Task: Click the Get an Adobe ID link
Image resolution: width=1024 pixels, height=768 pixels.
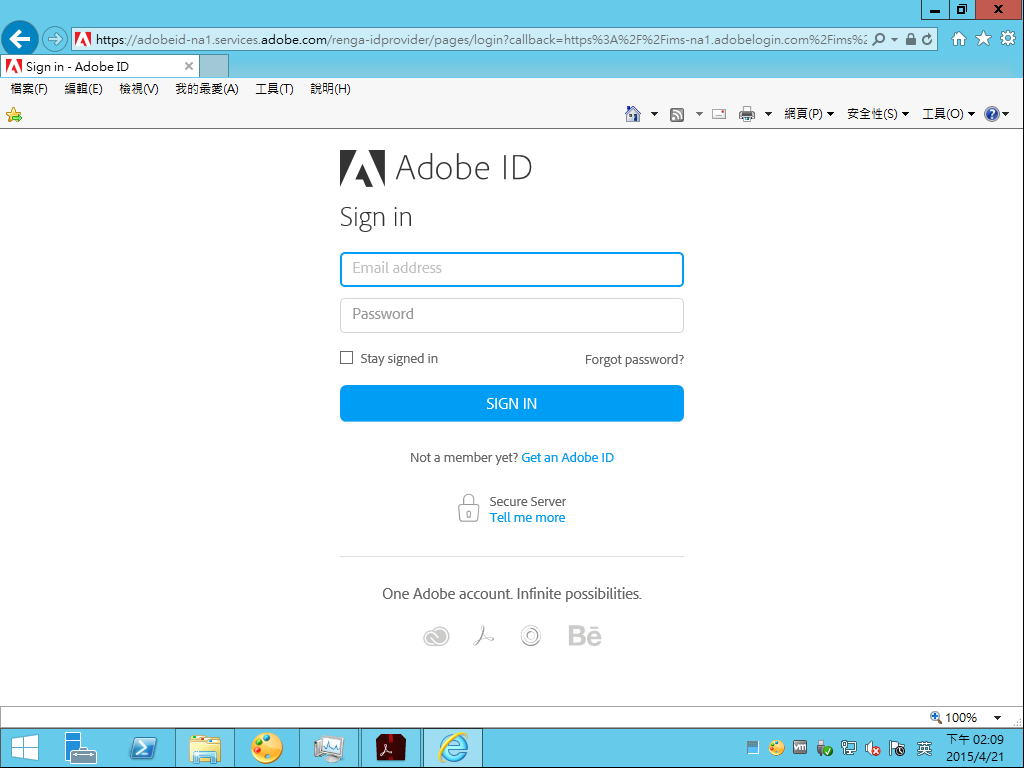Action: pyautogui.click(x=568, y=458)
